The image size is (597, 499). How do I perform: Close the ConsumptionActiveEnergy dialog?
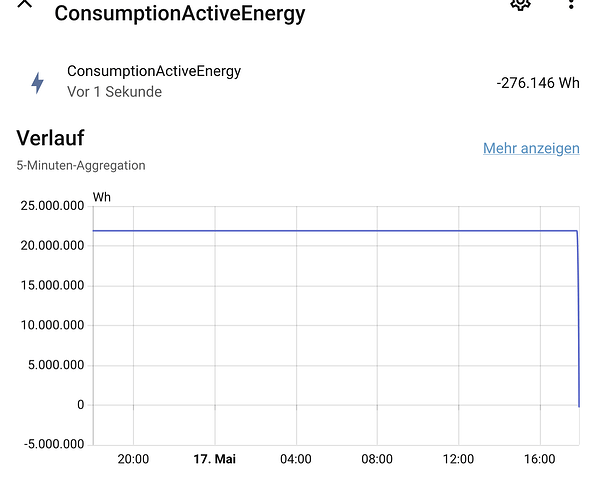click(x=25, y=3)
